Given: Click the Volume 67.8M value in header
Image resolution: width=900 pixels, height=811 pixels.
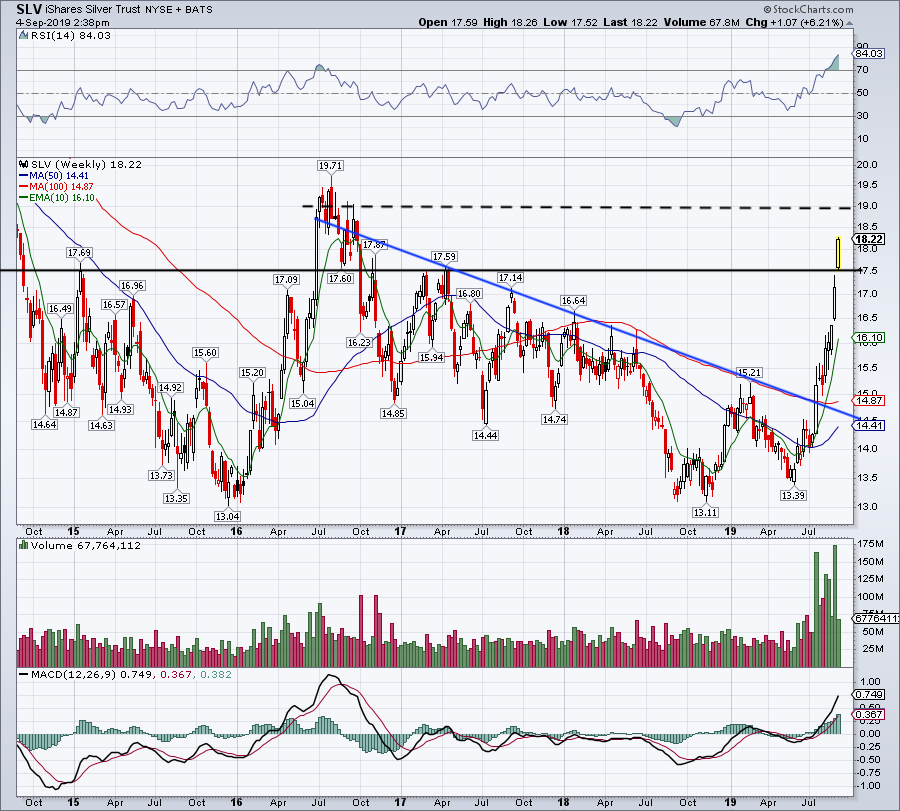Looking at the screenshot, I should click(x=701, y=23).
